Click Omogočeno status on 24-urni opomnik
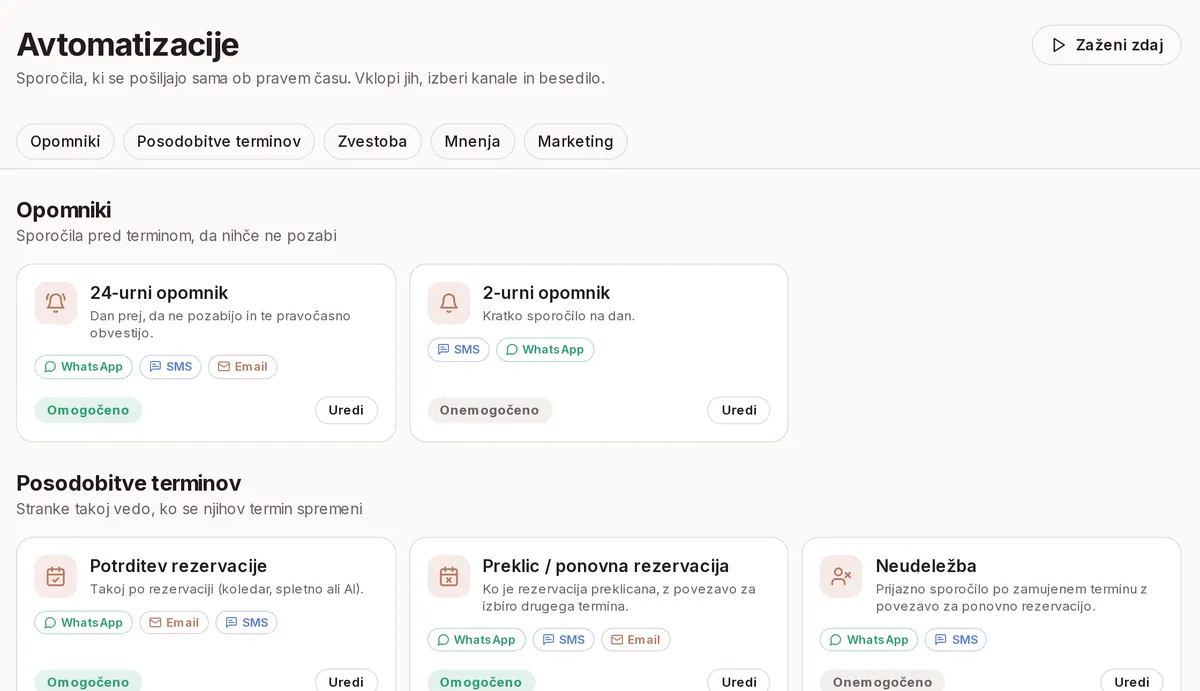This screenshot has width=1200, height=691. pyautogui.click(x=88, y=410)
